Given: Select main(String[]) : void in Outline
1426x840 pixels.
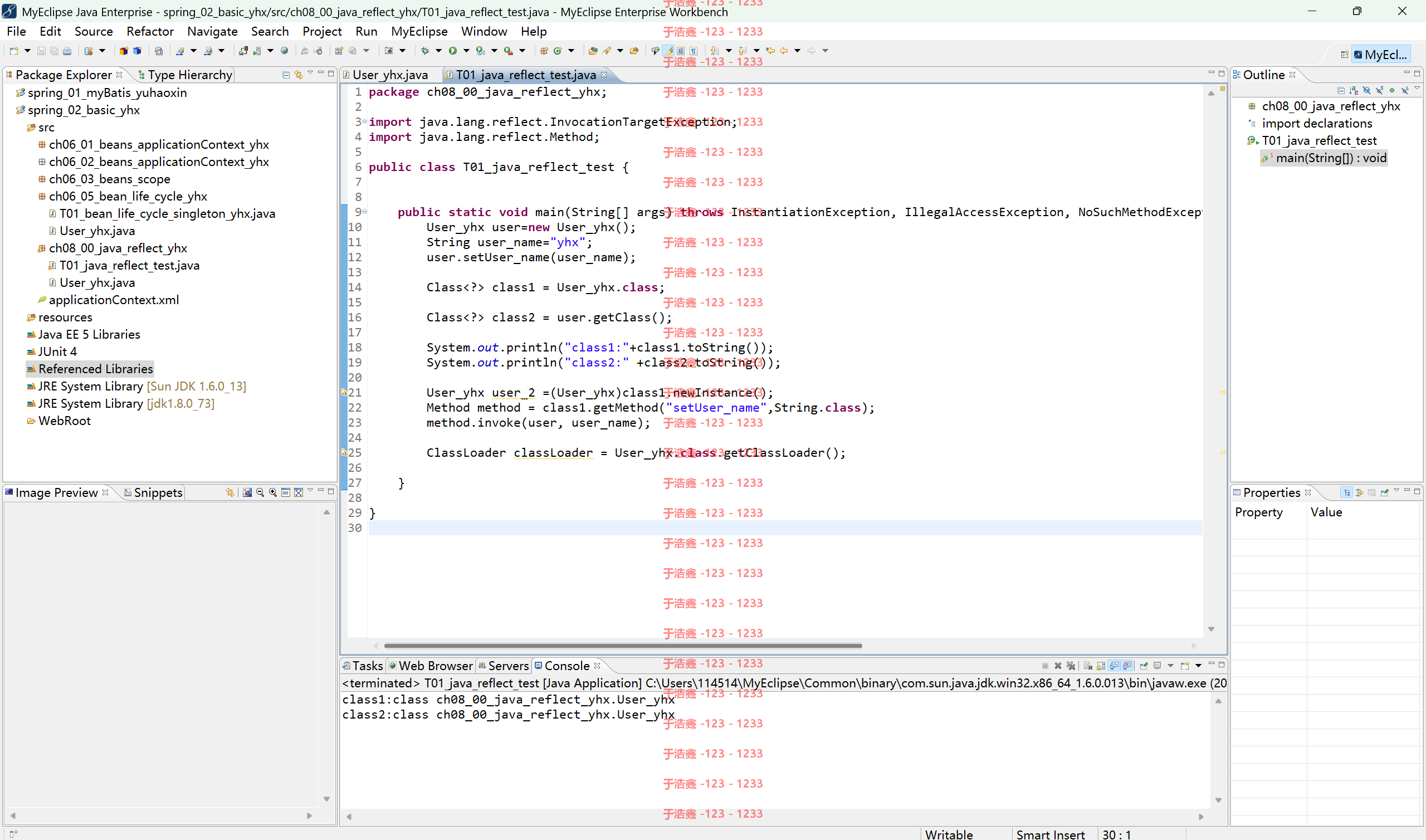Looking at the screenshot, I should pos(1324,158).
